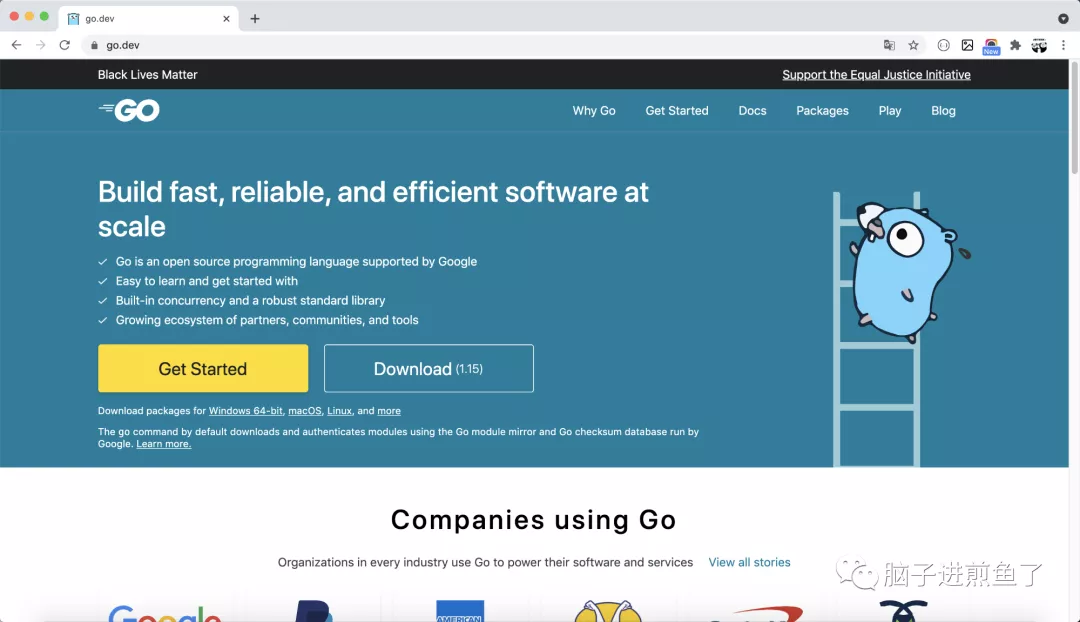Viewport: 1080px width, 622px height.
Task: Click the circular extension icon beside star
Action: (x=944, y=45)
